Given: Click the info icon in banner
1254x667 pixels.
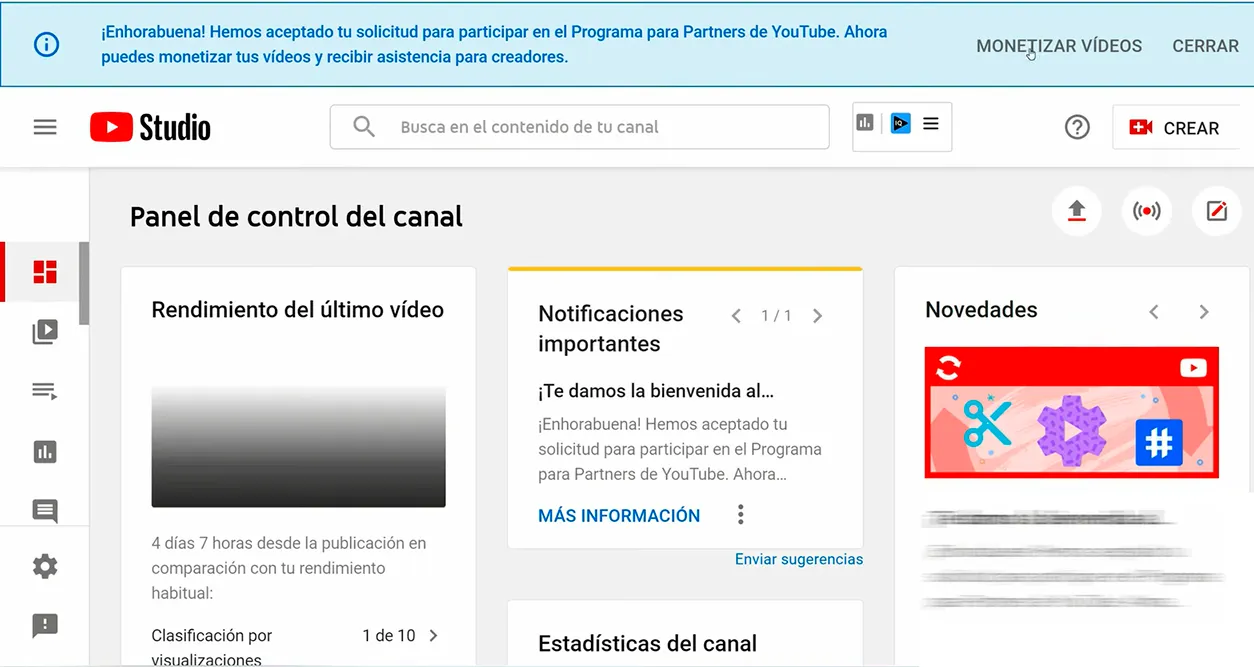Looking at the screenshot, I should pos(46,44).
